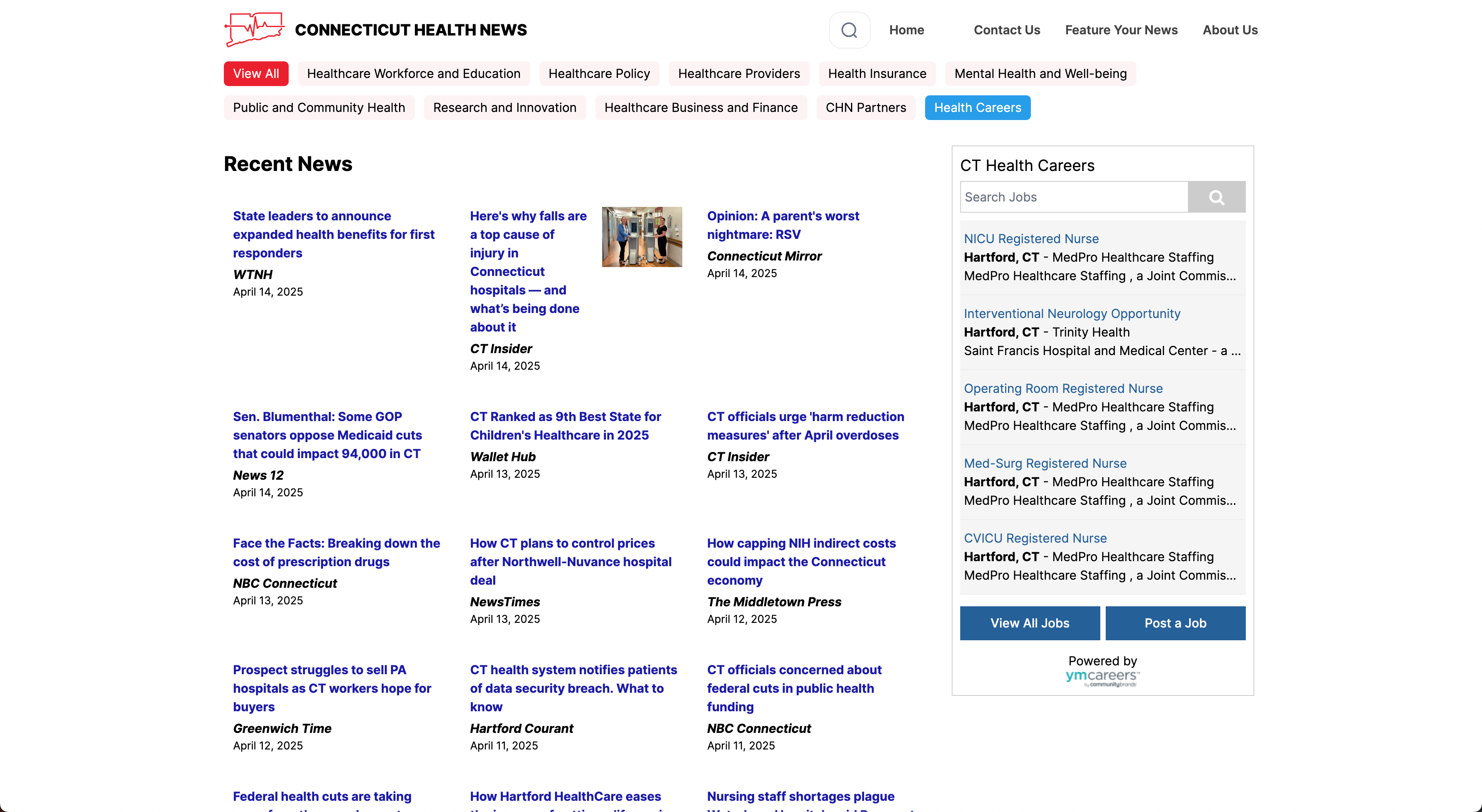Filter by Public and Community Health
This screenshot has width=1482, height=812.
click(319, 108)
